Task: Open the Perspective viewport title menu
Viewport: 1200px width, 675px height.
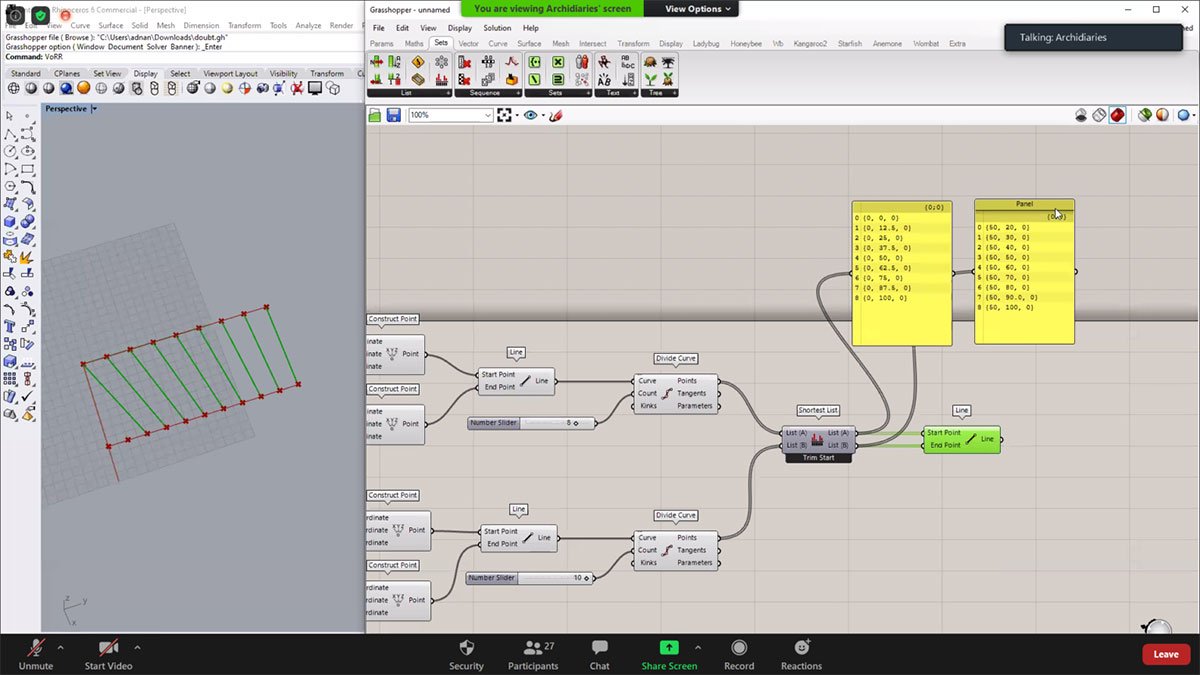Action: pyautogui.click(x=68, y=108)
